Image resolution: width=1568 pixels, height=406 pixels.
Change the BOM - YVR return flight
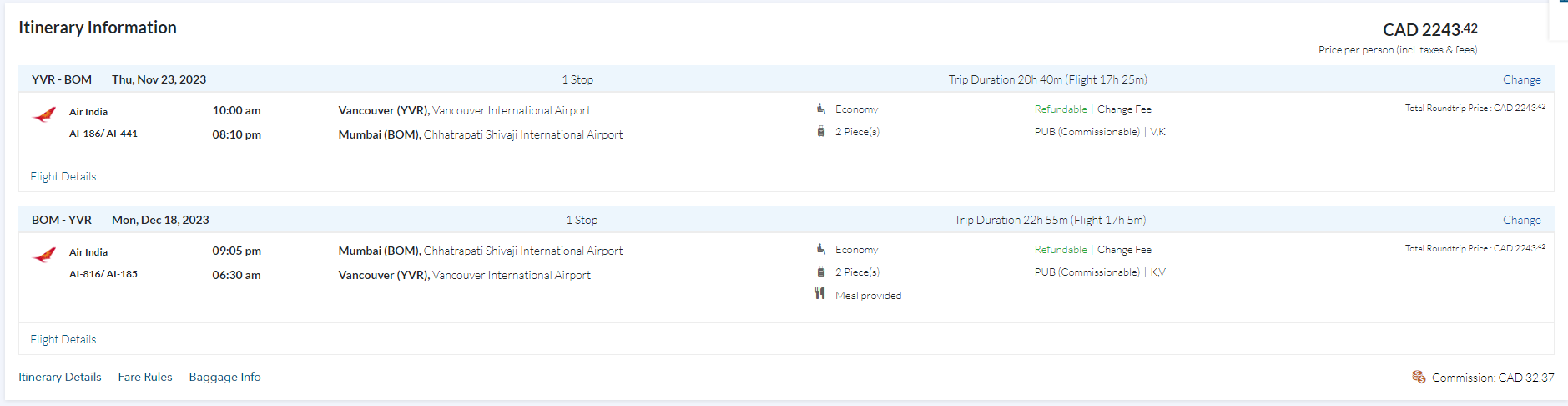1521,220
